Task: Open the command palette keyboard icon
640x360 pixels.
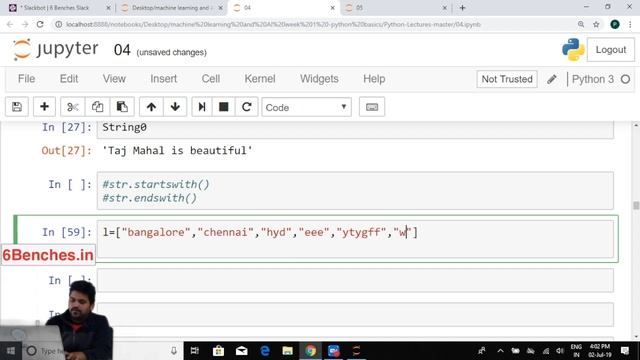Action: [x=372, y=107]
